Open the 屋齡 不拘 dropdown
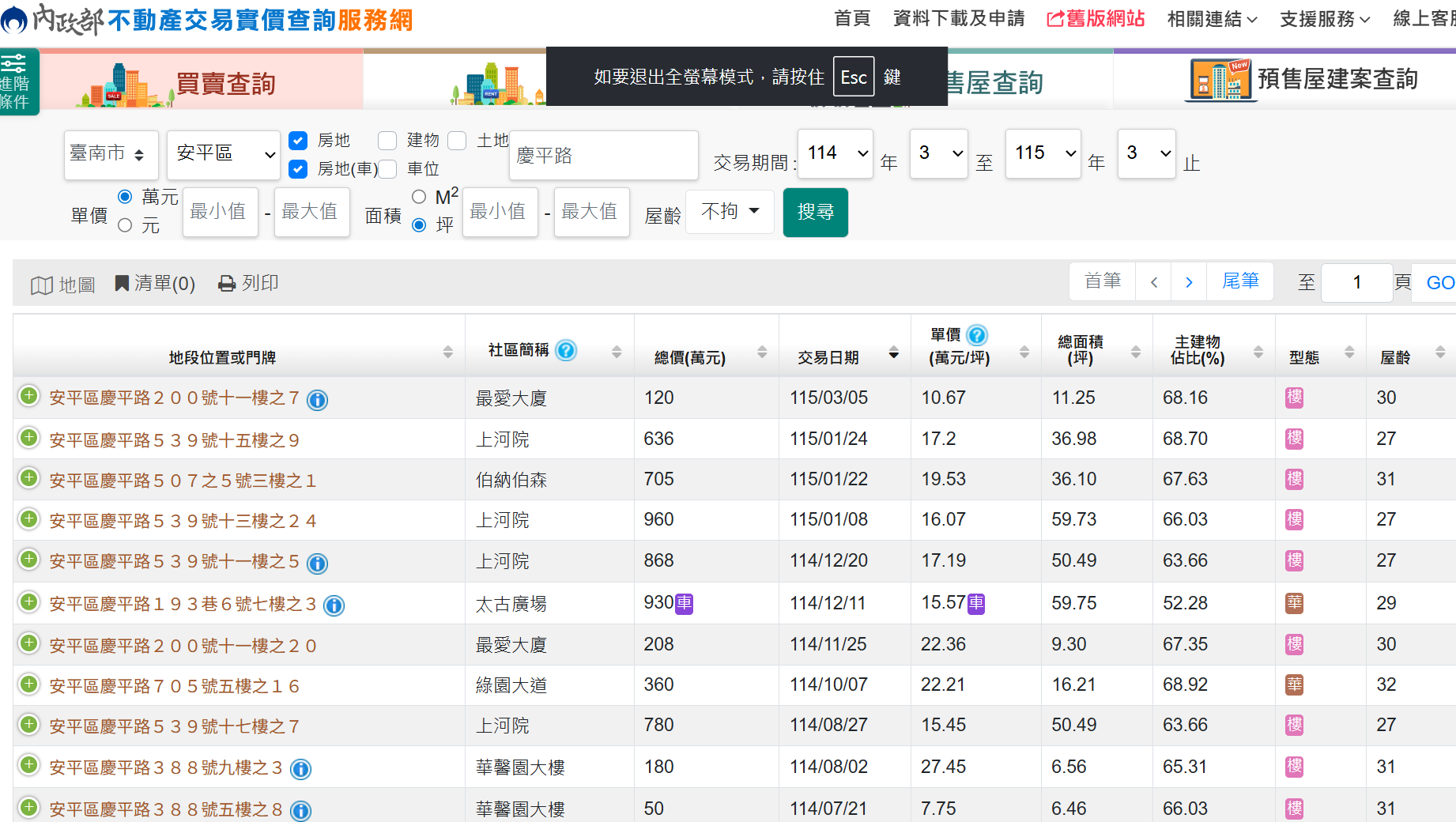The width and height of the screenshot is (1456, 822). 729,211
